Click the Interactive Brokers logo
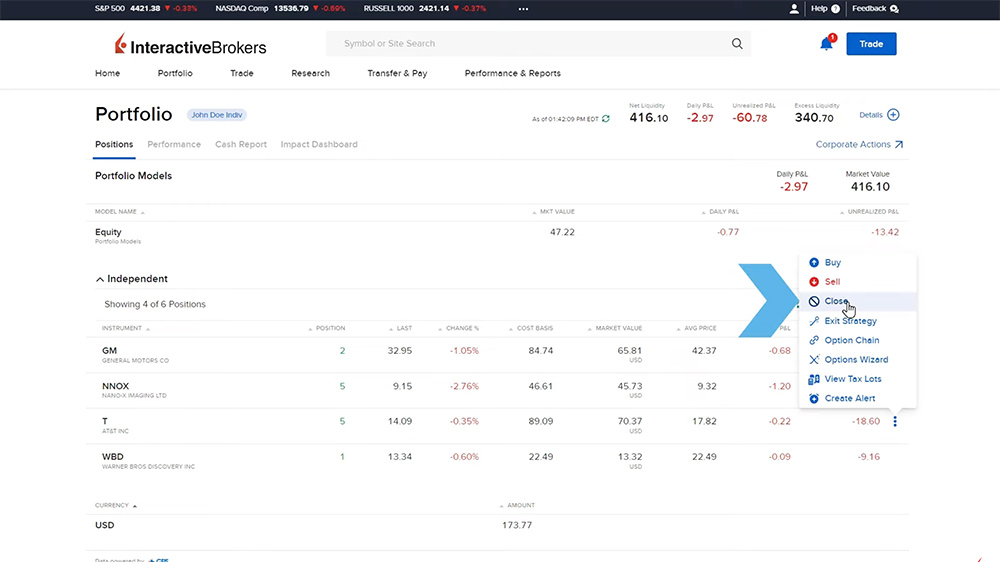 pos(190,45)
